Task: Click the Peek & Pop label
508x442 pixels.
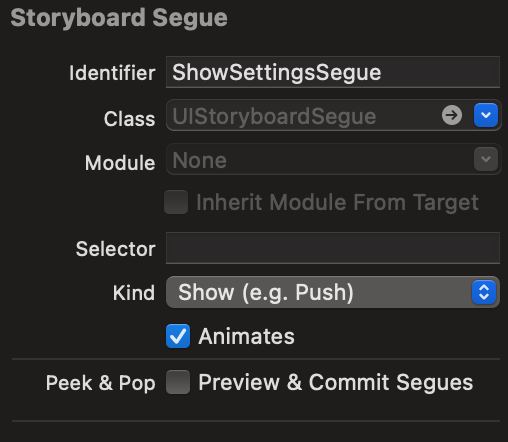Action: pos(101,383)
